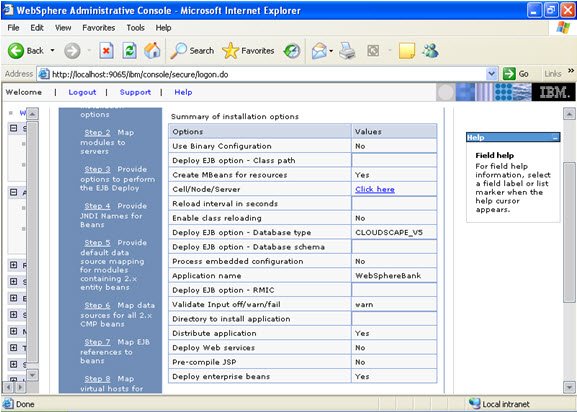Expand the tree node labeled E
The image size is (577, 412).
(14, 298)
